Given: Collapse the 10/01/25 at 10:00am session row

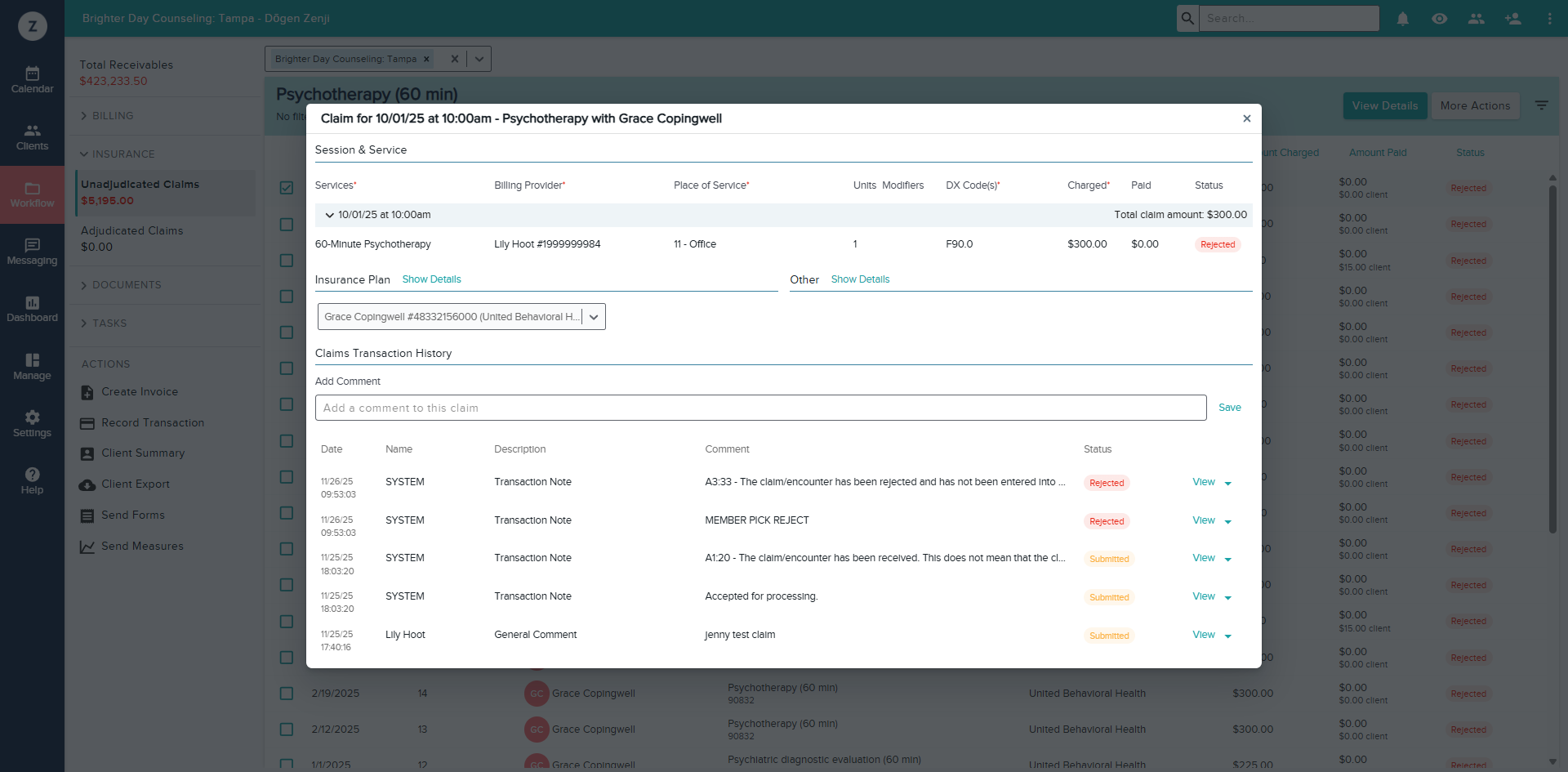Looking at the screenshot, I should click(x=330, y=215).
